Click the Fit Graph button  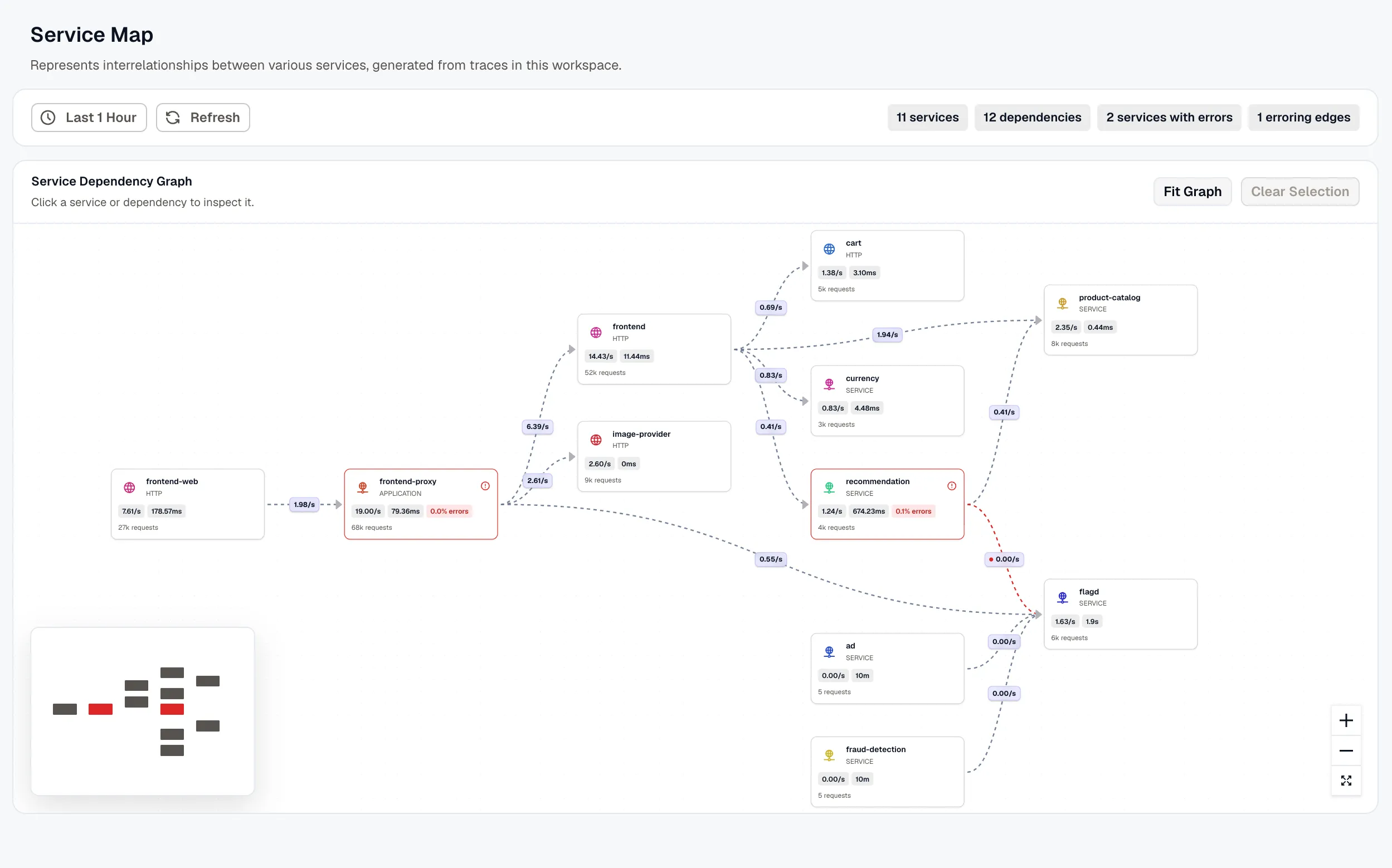click(x=1193, y=192)
